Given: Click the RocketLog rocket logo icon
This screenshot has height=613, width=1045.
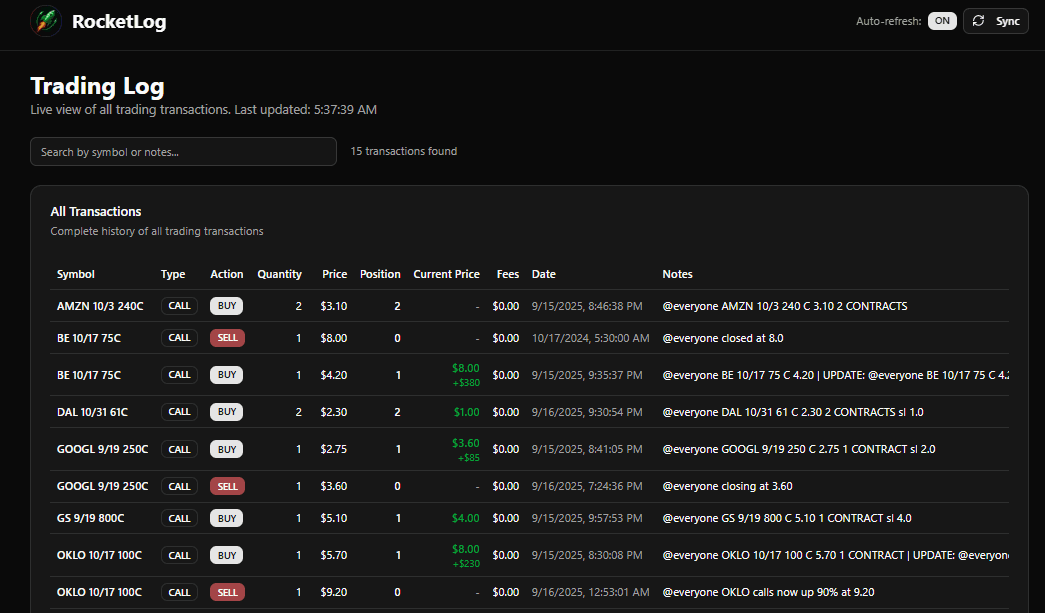Looking at the screenshot, I should (x=44, y=20).
